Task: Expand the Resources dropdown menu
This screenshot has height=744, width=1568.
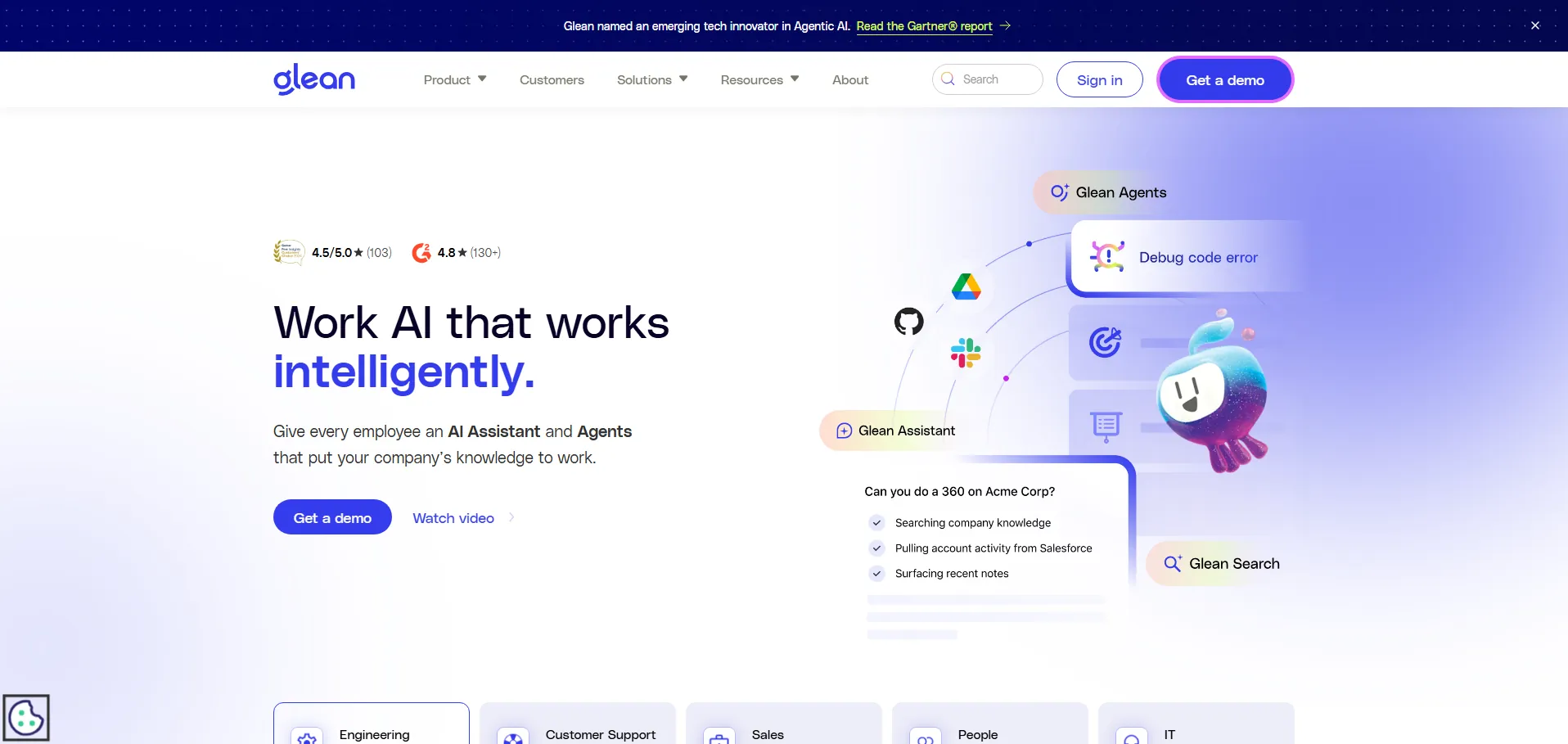Action: coord(759,79)
